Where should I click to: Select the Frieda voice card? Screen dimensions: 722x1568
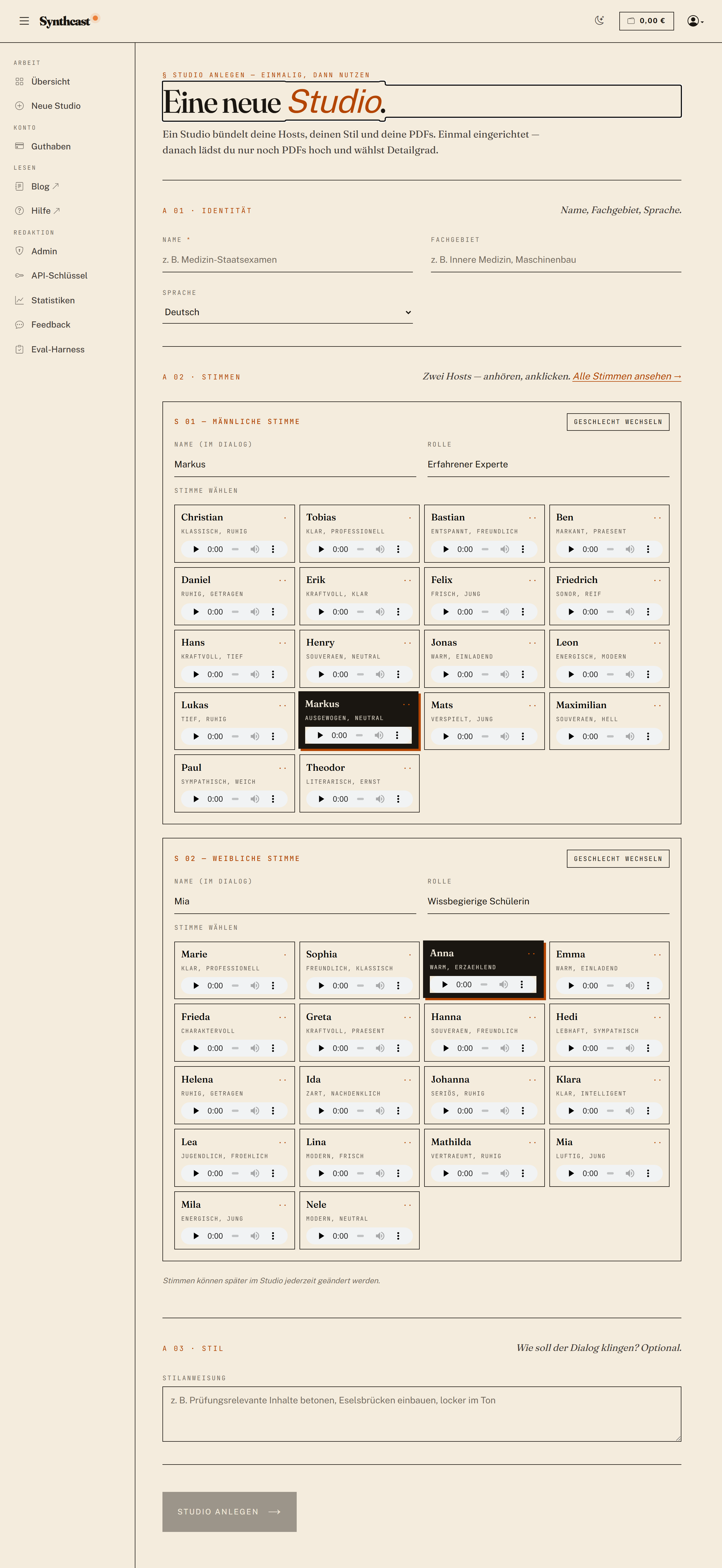(x=234, y=1033)
